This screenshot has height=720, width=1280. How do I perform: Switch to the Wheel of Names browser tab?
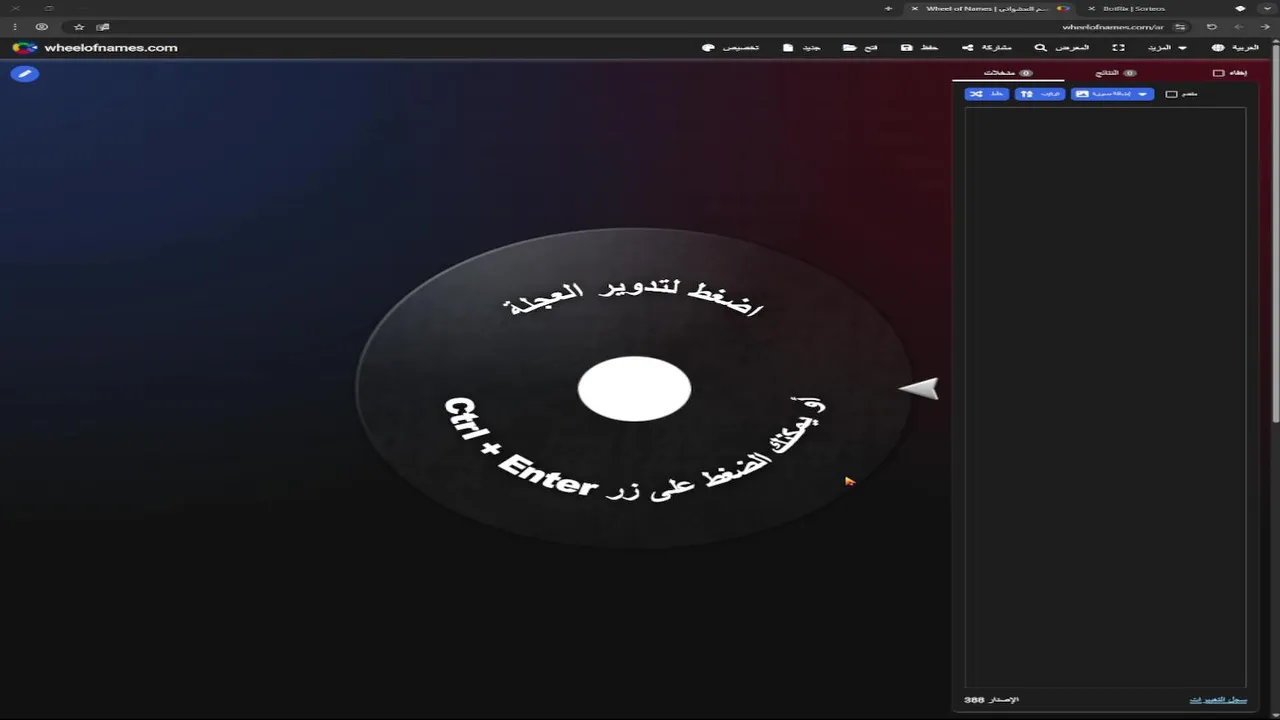(x=990, y=8)
